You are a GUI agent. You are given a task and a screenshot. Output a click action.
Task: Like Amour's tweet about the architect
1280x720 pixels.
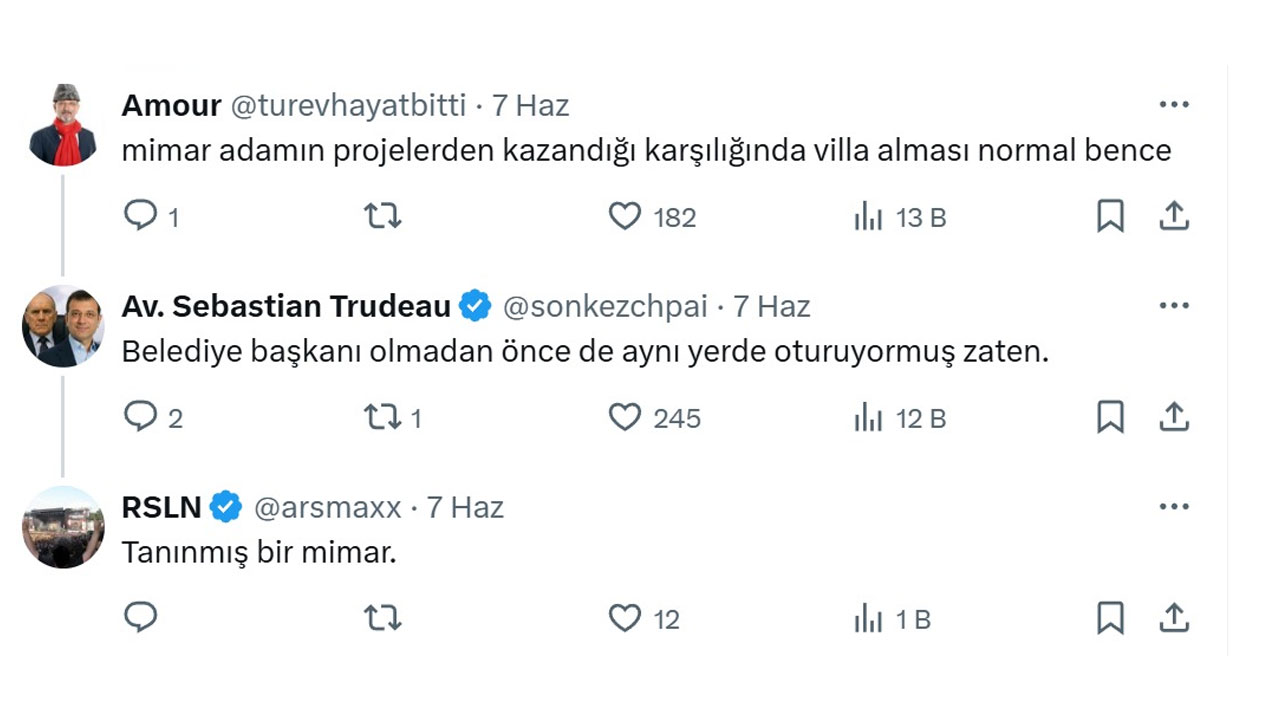click(x=624, y=216)
